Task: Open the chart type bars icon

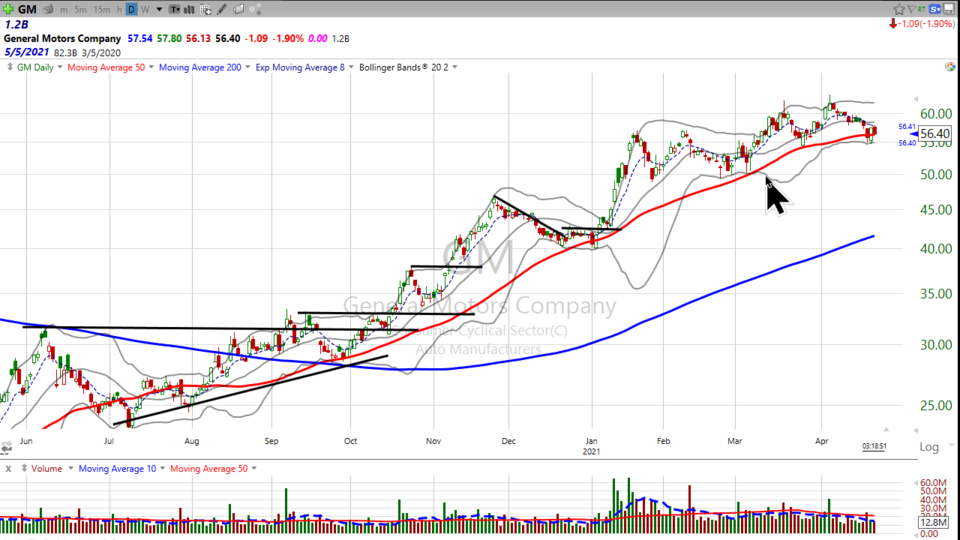Action: coord(189,9)
